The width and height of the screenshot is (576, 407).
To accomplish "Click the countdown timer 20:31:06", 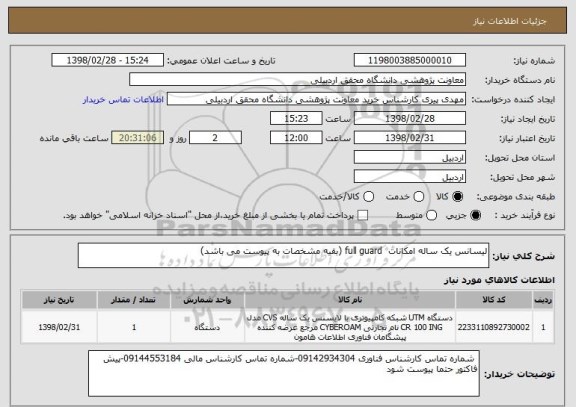I will click(138, 138).
